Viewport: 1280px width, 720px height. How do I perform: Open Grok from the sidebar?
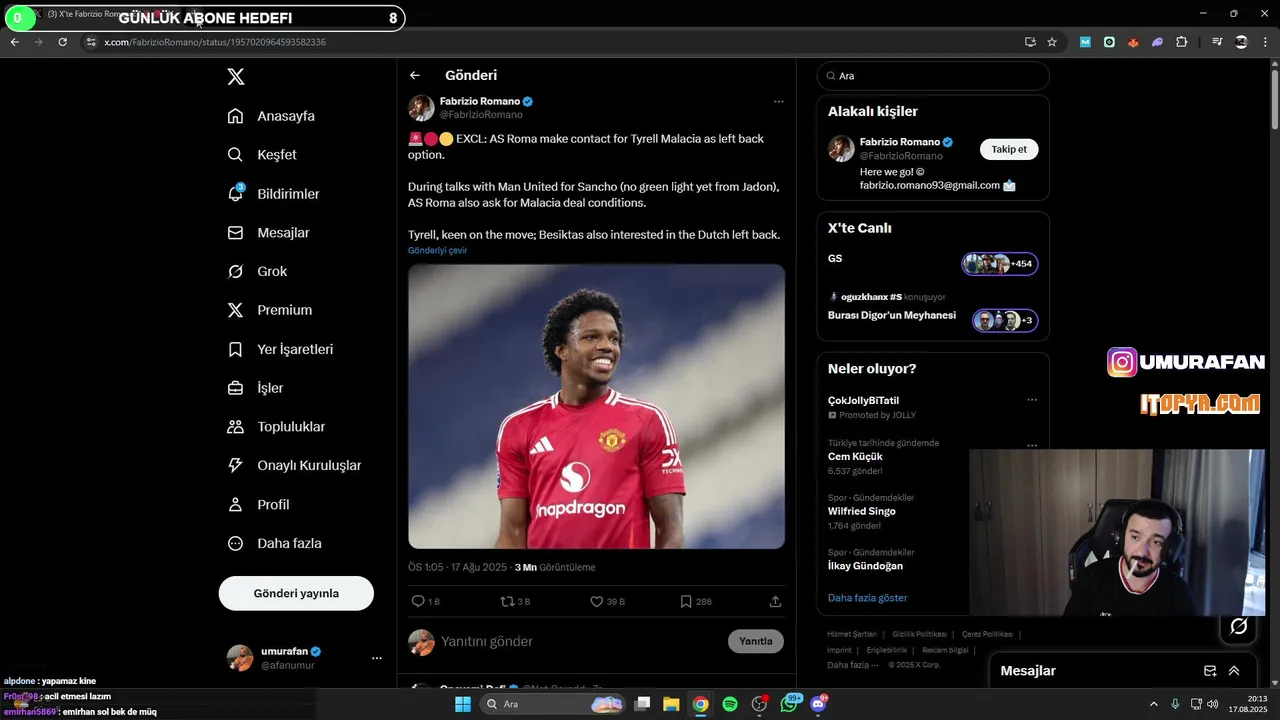(257, 272)
